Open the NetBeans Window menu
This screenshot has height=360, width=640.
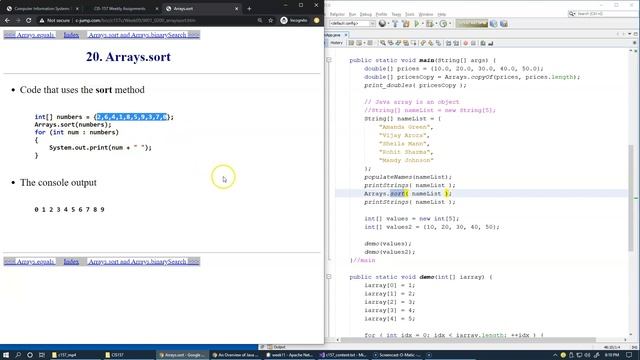pos(426,14)
